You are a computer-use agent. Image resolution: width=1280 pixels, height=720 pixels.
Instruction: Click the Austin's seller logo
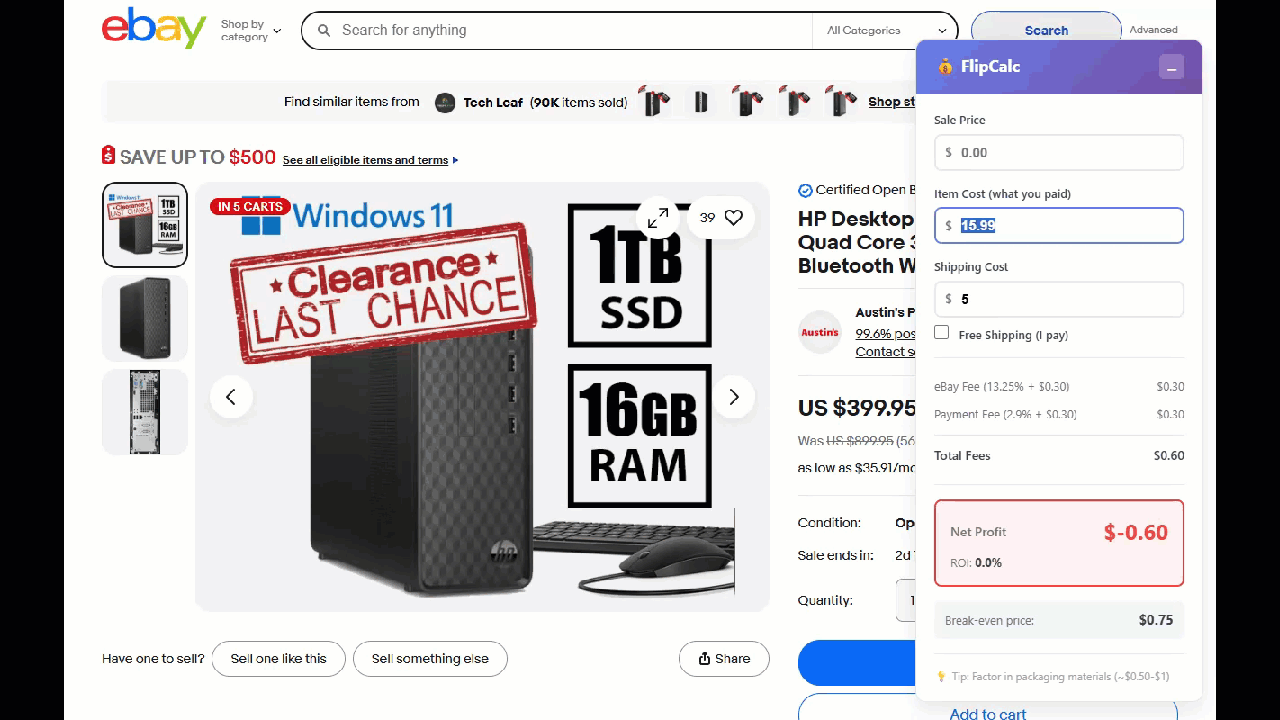820,332
